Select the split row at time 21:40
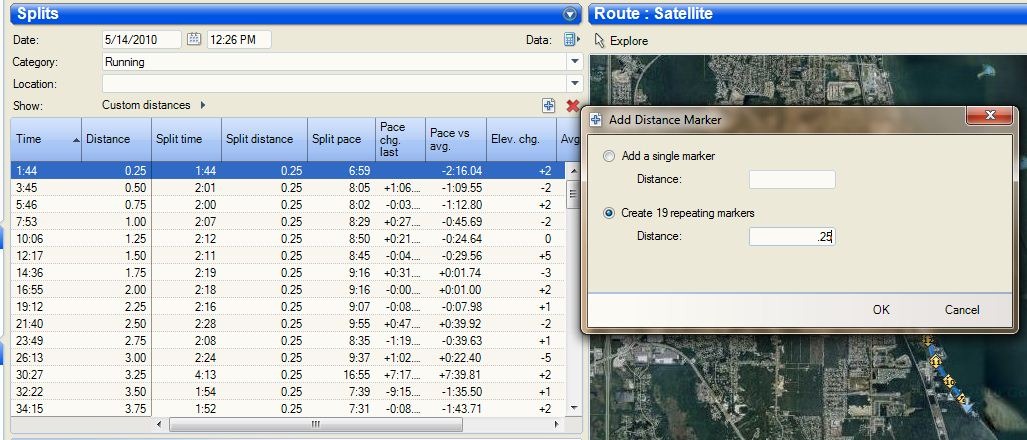This screenshot has width=1027, height=440. click(x=288, y=324)
